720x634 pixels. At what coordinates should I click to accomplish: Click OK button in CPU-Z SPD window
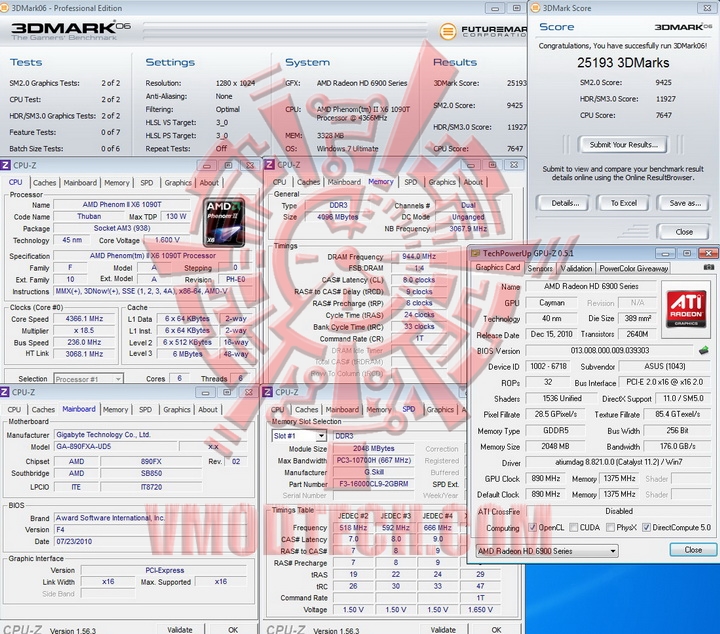pyautogui.click(x=496, y=629)
